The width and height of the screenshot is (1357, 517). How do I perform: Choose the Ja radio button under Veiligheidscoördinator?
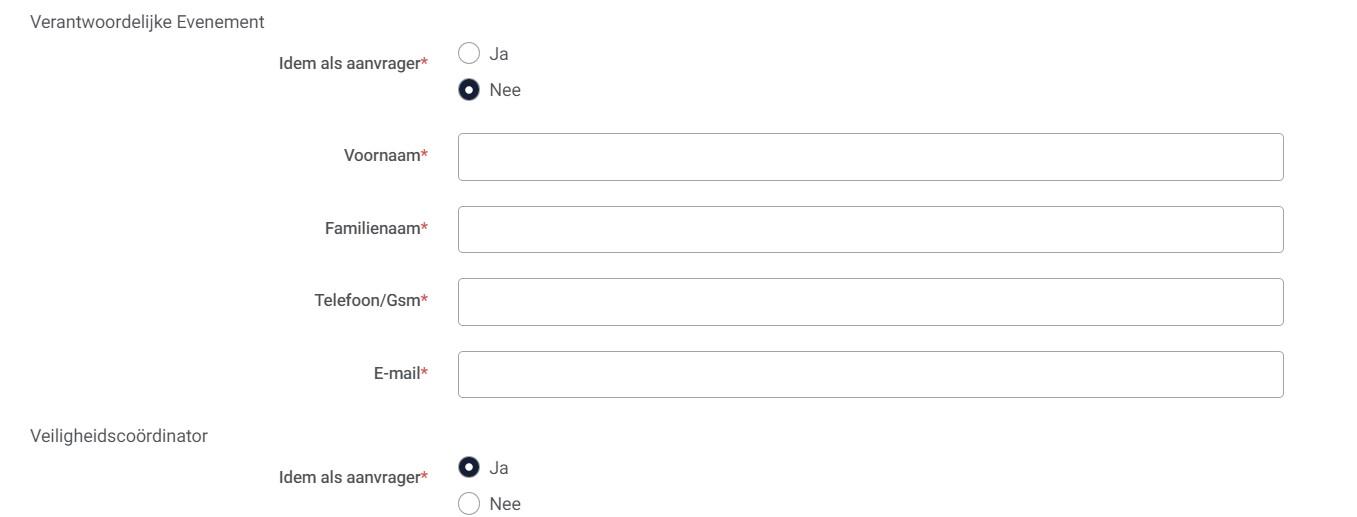click(x=469, y=468)
